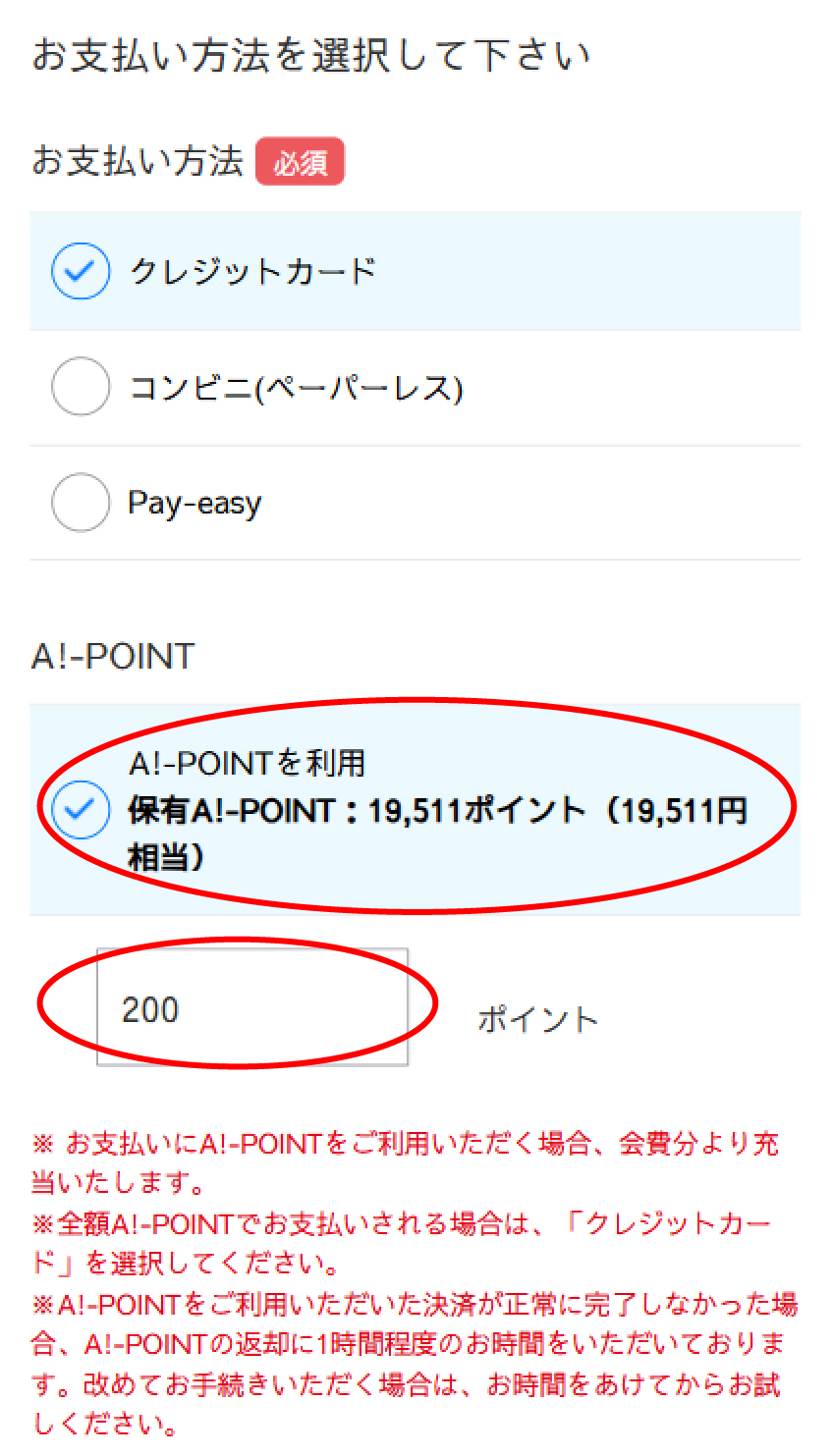Screen dimensions: 834x1456
Task: Click the Pay-easy option label text
Action: click(195, 504)
